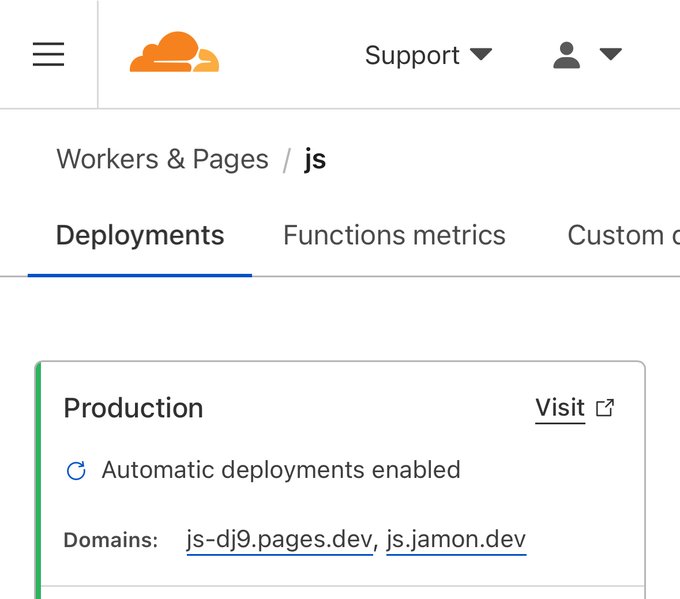Go to Workers & Pages breadcrumb
The height and width of the screenshot is (599, 680).
coord(162,159)
